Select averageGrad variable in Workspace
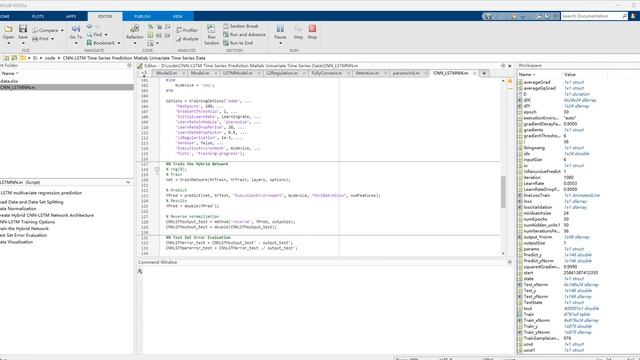This screenshot has width=640, height=360. pyautogui.click(x=537, y=82)
